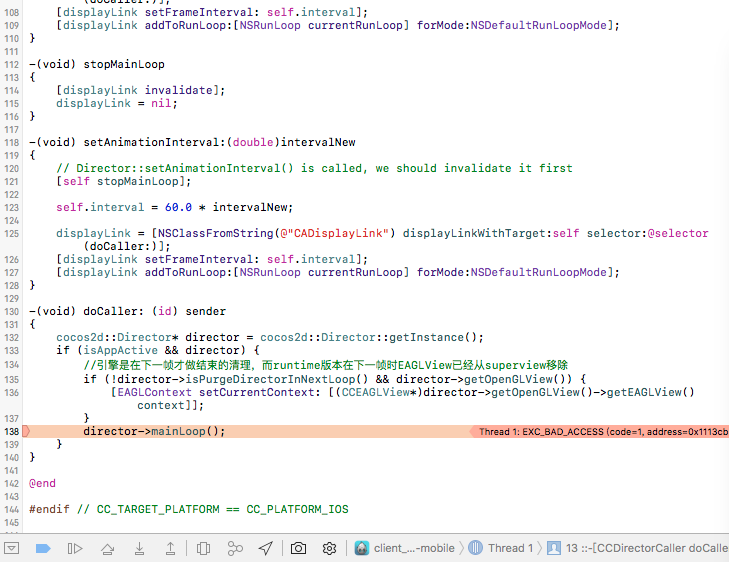Step into the function call

click(139, 549)
